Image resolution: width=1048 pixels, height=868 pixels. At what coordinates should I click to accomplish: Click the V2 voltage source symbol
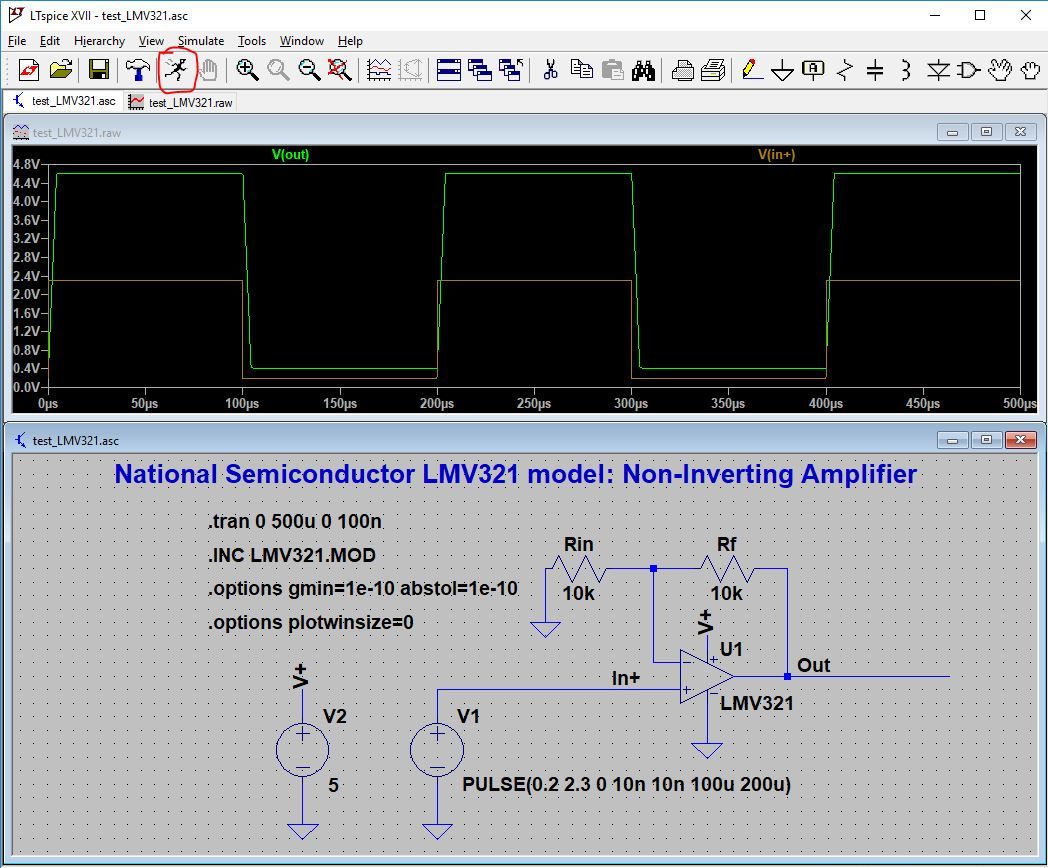click(303, 750)
